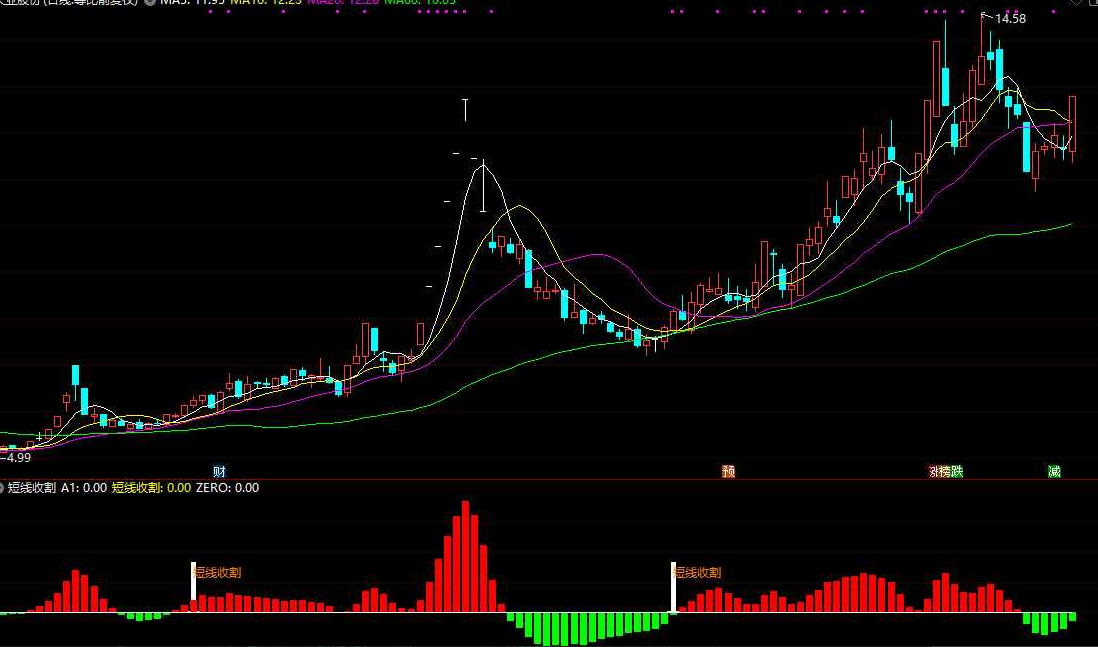1098x647 pixels.
Task: Select the yellow MA10 moving average label
Action: pos(266,2)
